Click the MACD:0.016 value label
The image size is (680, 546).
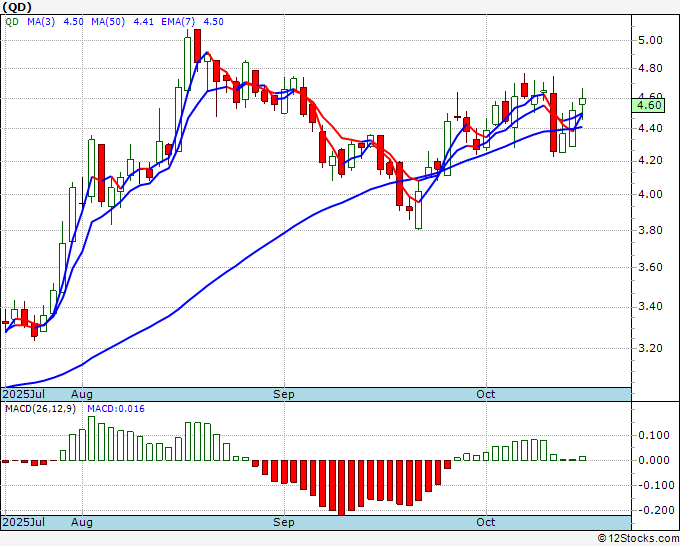tap(116, 409)
